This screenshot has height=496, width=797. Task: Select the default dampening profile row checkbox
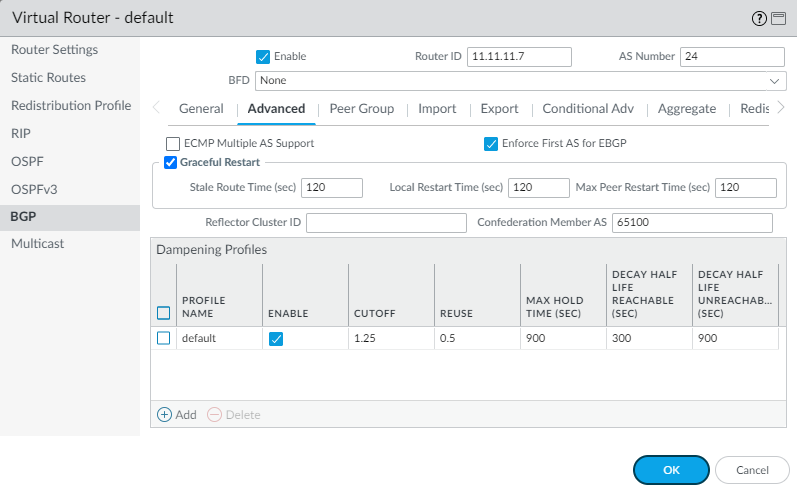coord(164,338)
